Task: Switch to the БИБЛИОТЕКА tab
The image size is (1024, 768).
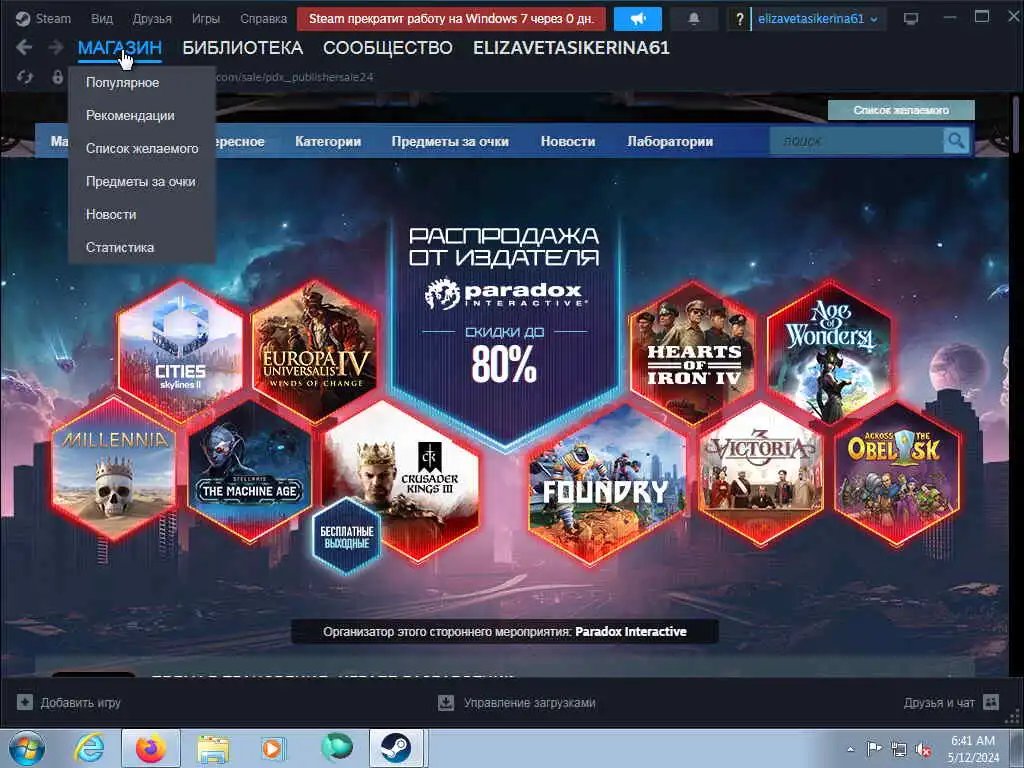Action: [x=242, y=48]
